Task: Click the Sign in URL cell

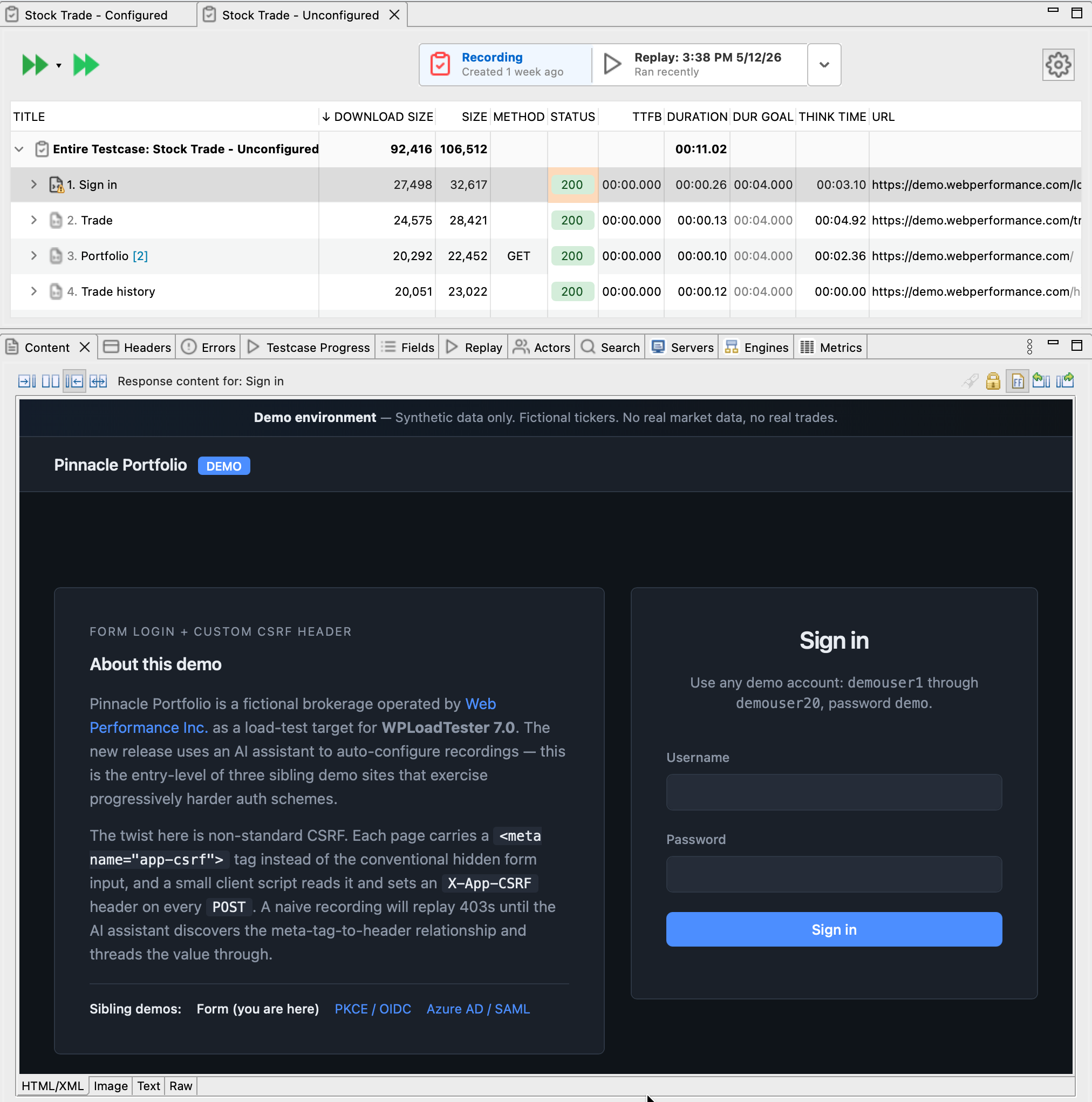Action: [975, 185]
